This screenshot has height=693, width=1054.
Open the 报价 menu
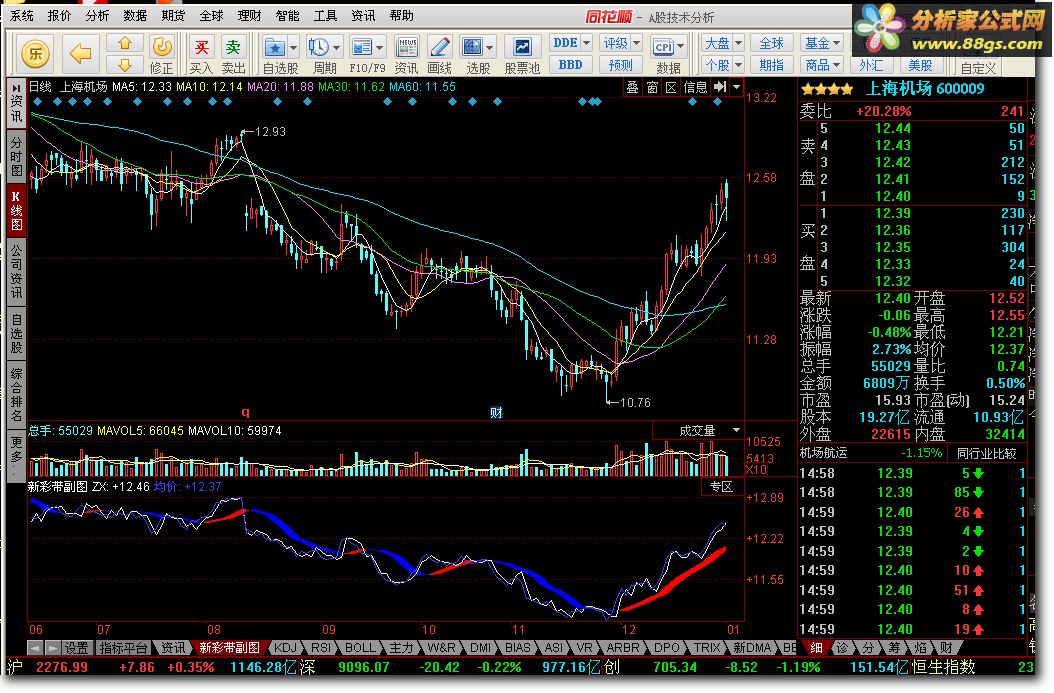point(59,15)
